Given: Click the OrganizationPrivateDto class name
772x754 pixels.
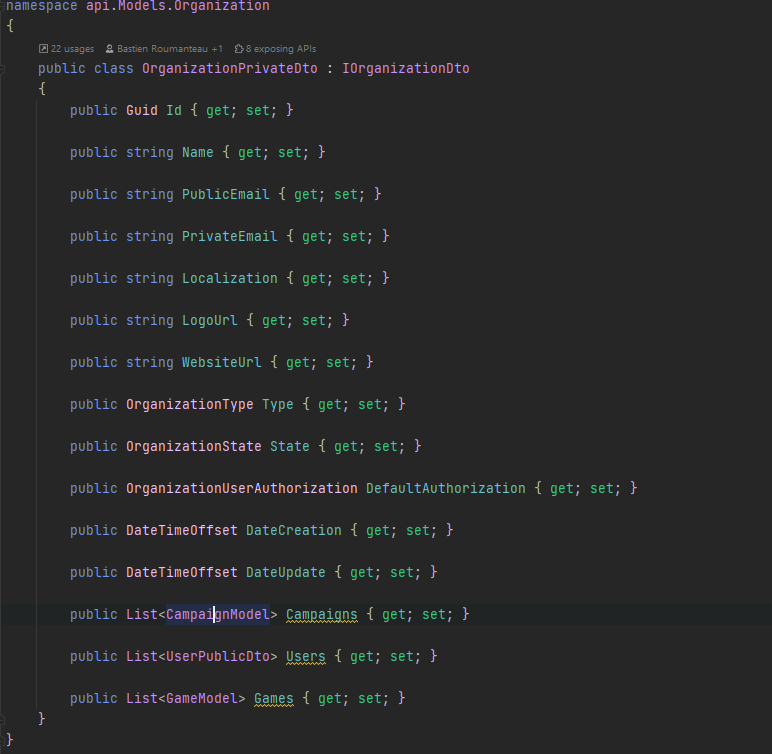Looking at the screenshot, I should 230,68.
